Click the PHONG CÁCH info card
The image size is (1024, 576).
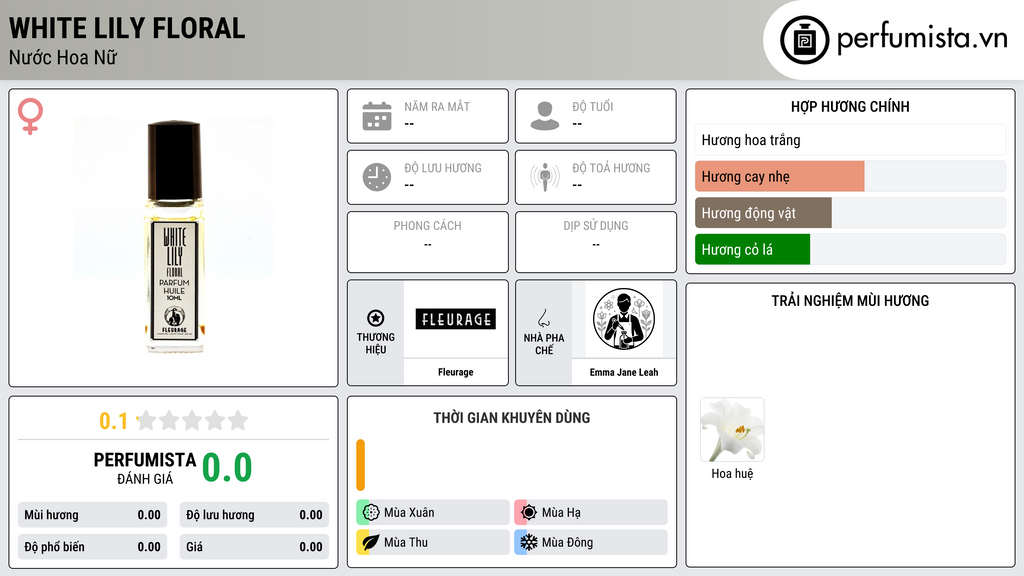tap(428, 242)
